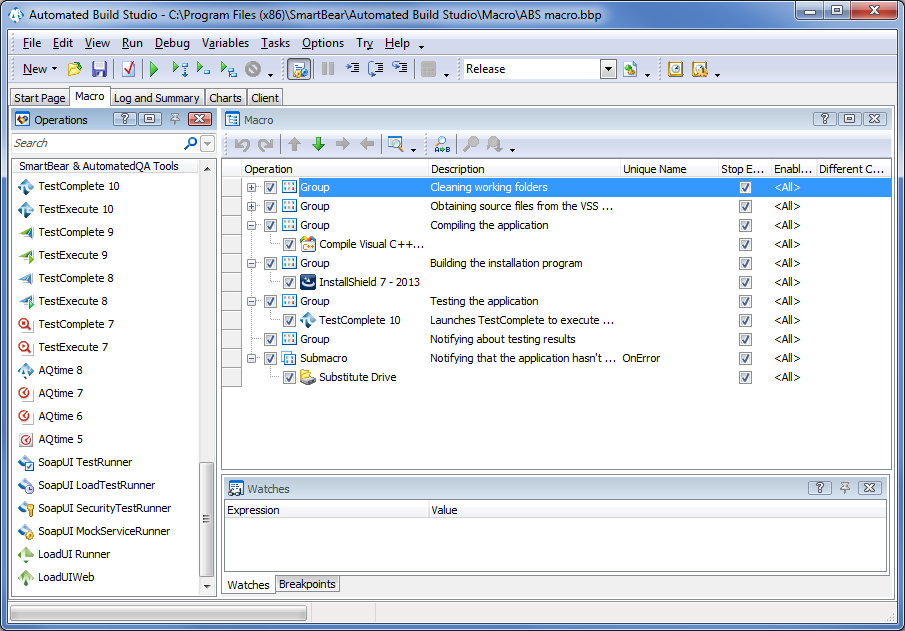
Task: Save the macro with floppy disk icon
Action: tap(99, 69)
